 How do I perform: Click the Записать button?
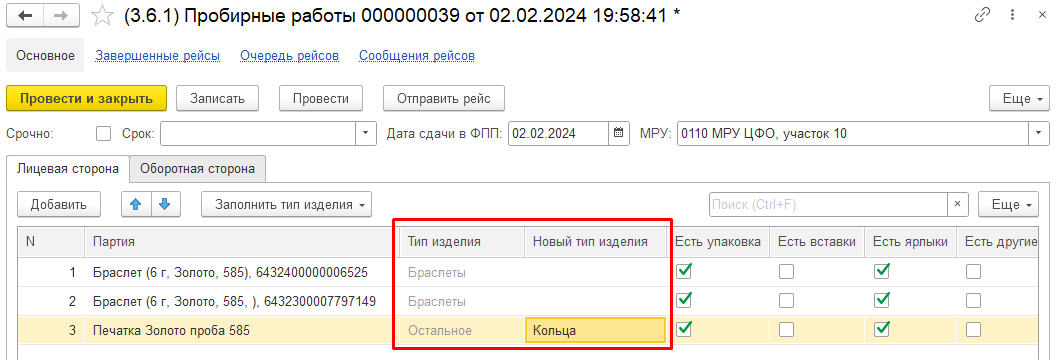click(x=218, y=98)
